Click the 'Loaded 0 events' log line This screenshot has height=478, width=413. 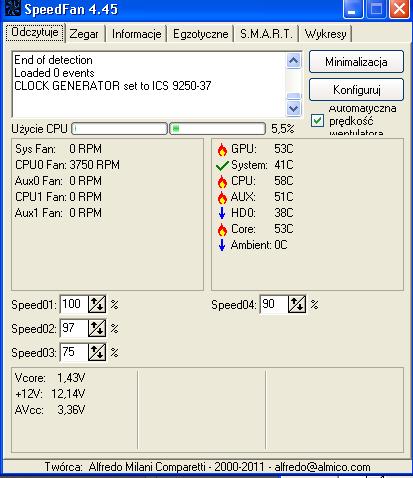click(54, 73)
